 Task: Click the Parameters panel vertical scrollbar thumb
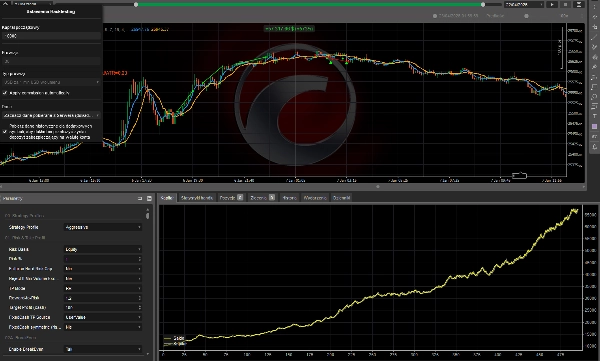pos(148,216)
